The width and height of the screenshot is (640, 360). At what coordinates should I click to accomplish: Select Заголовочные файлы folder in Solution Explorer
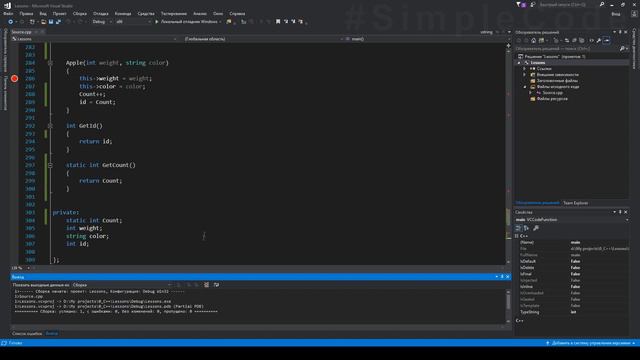pyautogui.click(x=557, y=81)
